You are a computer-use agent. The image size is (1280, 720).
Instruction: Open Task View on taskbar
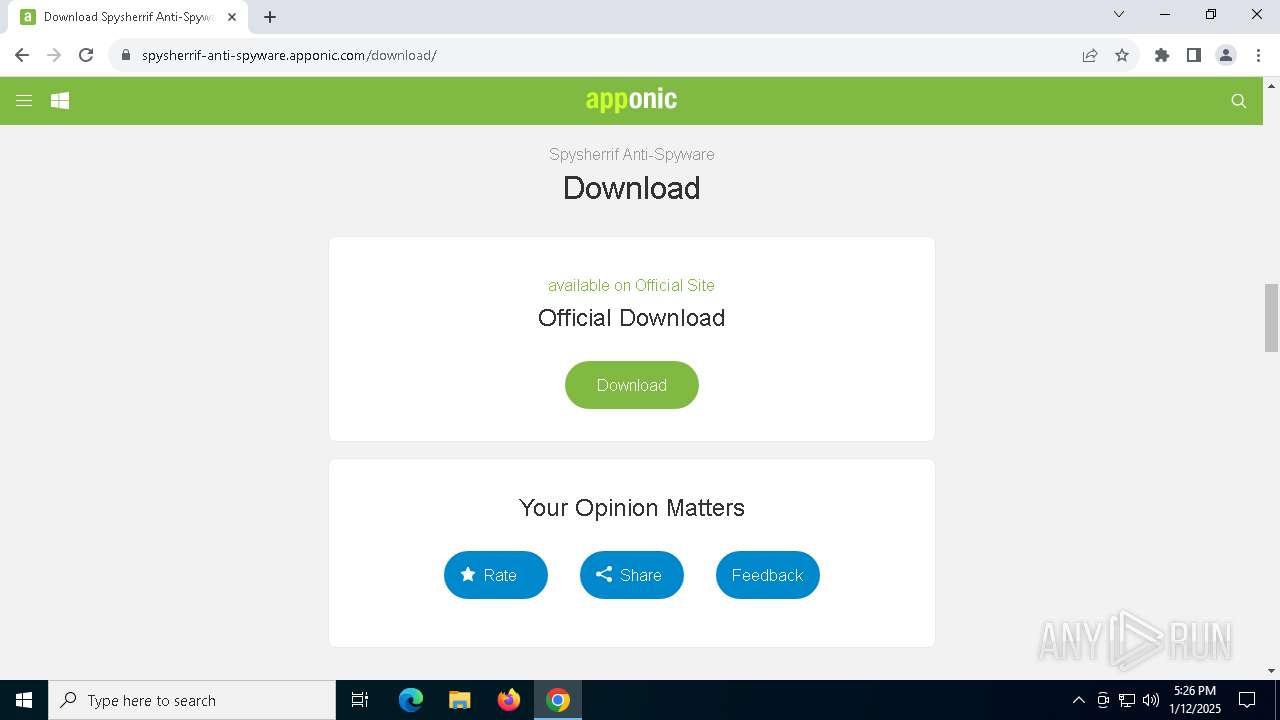click(x=360, y=700)
